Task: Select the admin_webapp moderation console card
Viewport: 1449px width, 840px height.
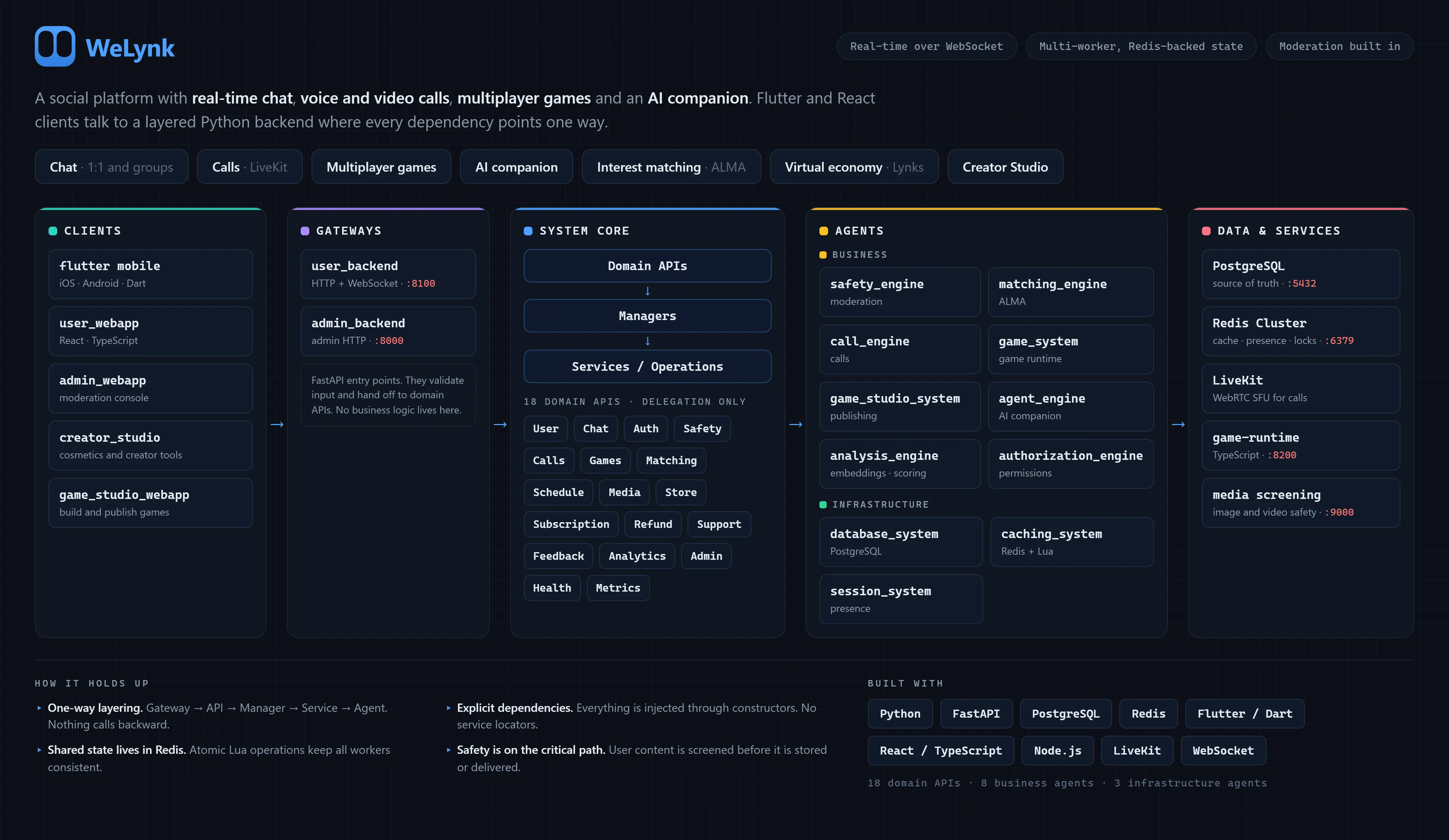Action: (x=151, y=388)
